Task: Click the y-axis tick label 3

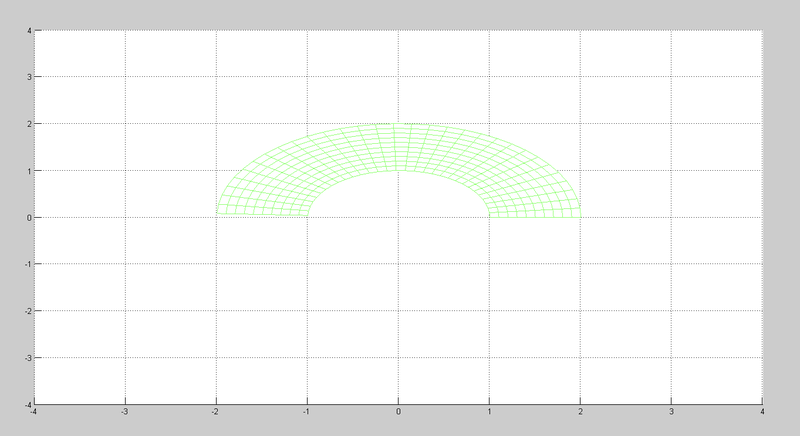Action: pyautogui.click(x=28, y=77)
